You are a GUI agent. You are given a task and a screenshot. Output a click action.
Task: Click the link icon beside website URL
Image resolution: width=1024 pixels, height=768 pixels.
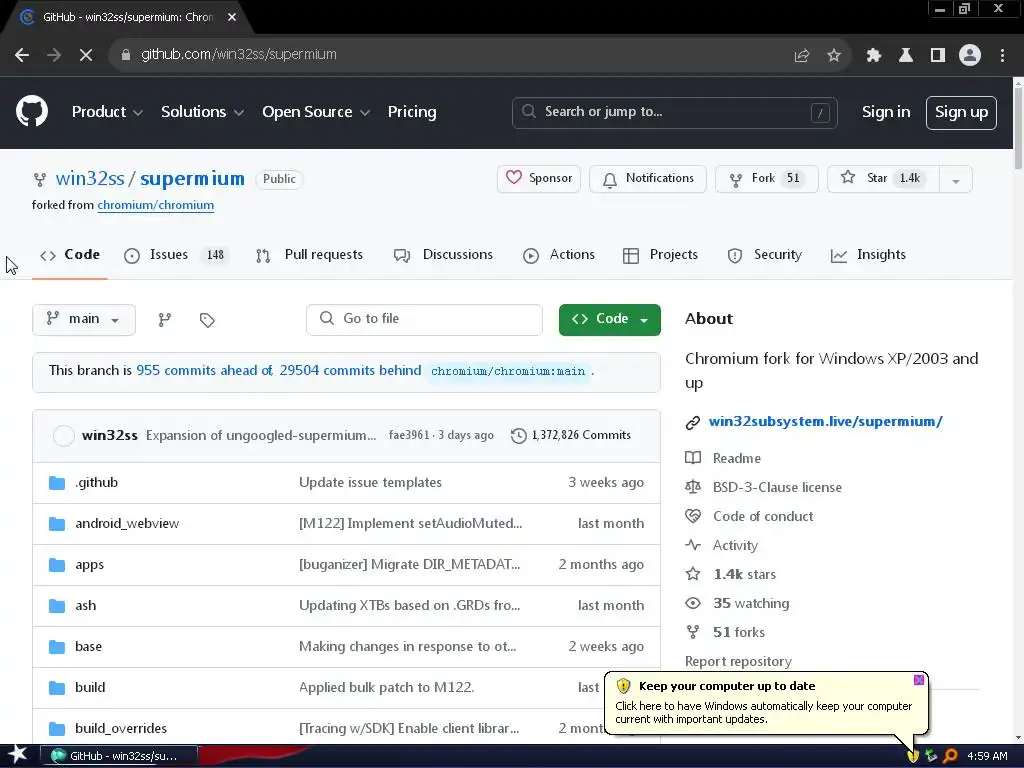693,423
